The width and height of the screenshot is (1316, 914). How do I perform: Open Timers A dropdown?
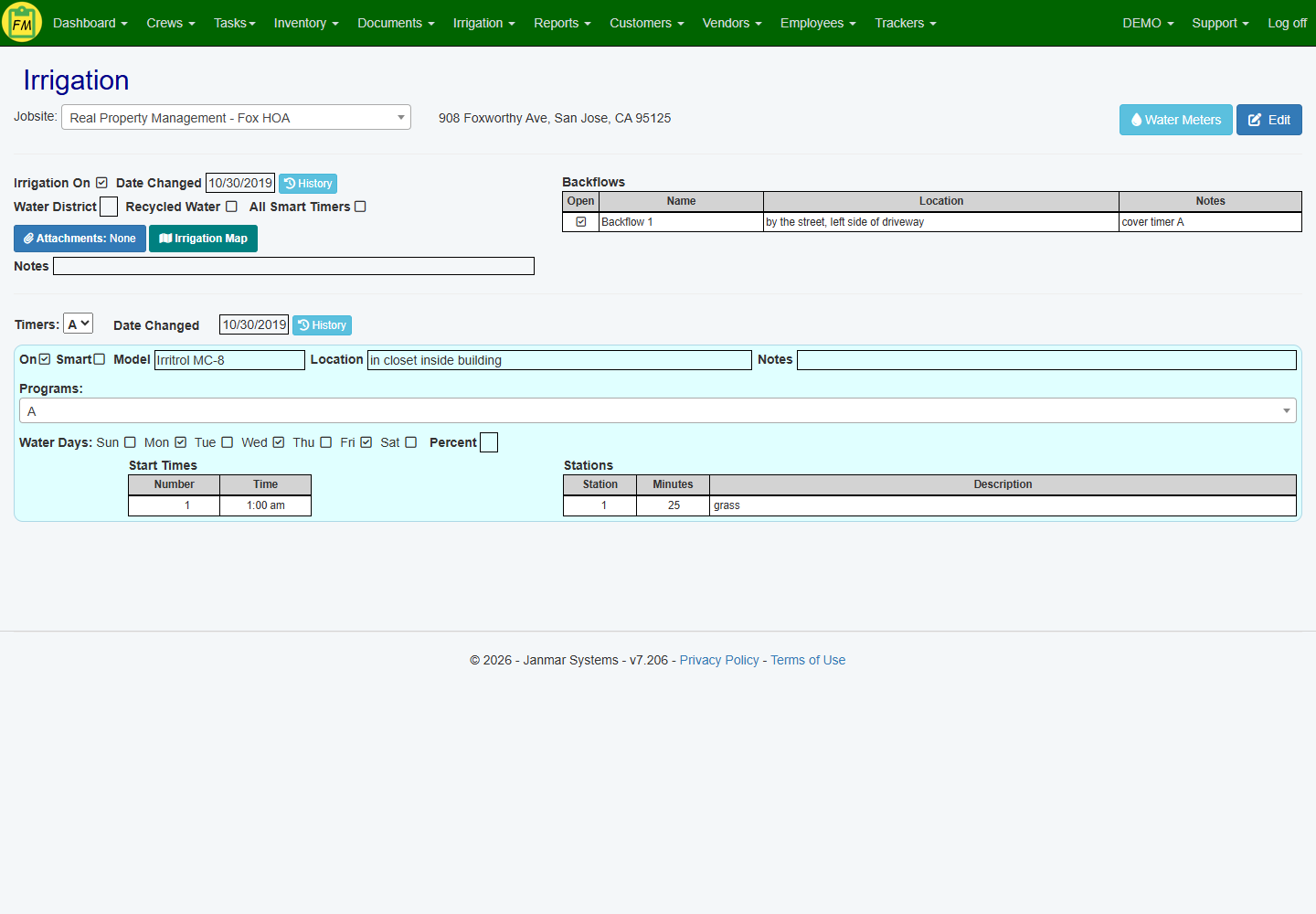pyautogui.click(x=78, y=324)
